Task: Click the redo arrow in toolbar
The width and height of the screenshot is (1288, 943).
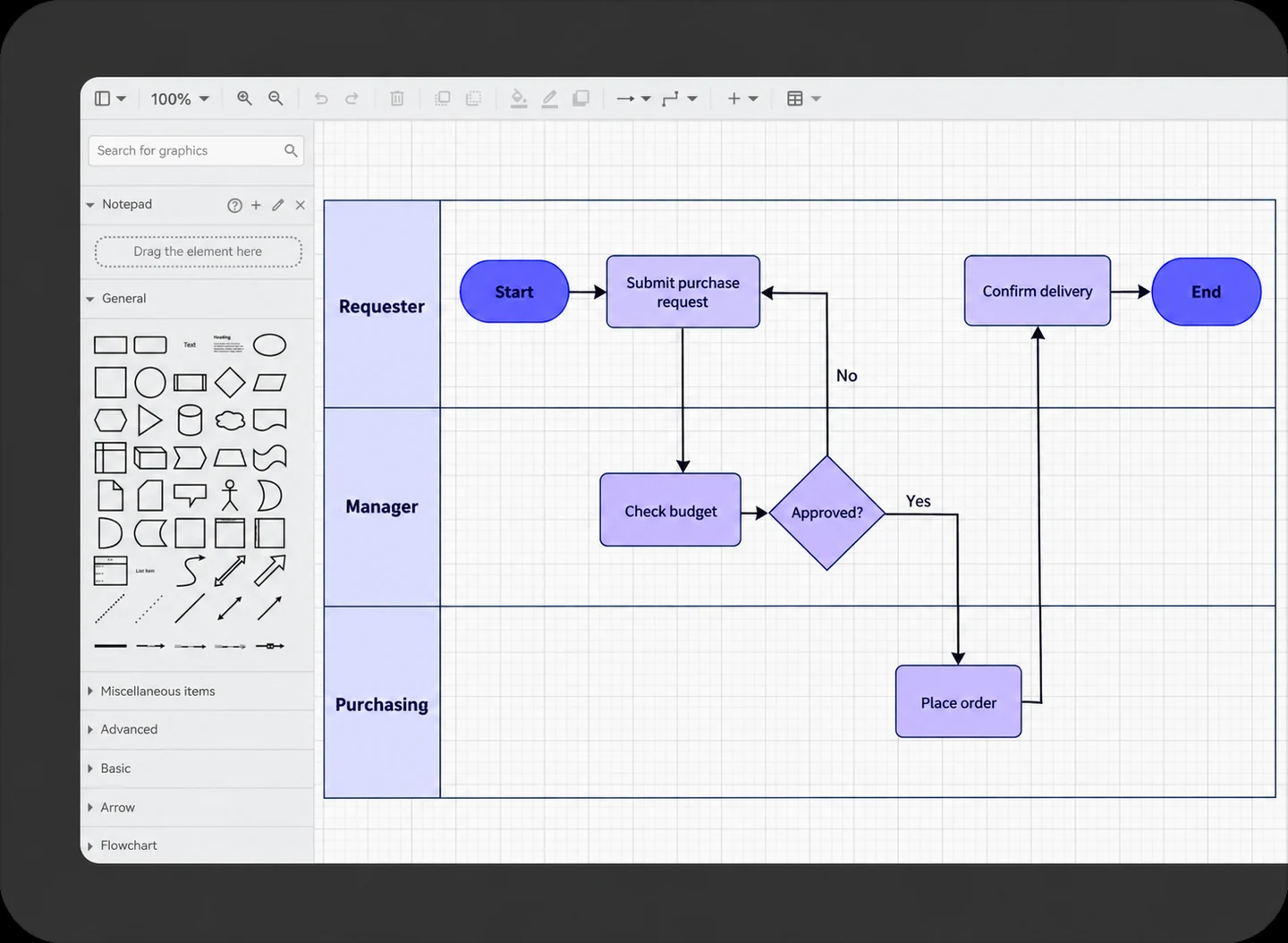Action: [x=352, y=98]
